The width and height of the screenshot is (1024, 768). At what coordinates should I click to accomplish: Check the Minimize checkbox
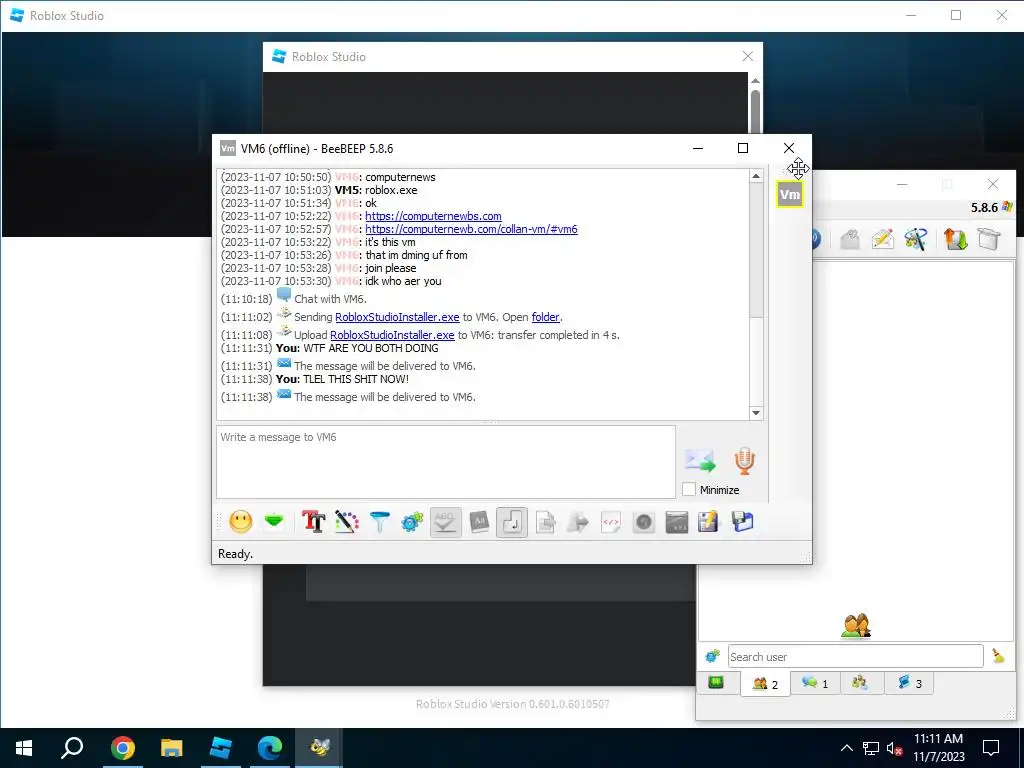[688, 489]
